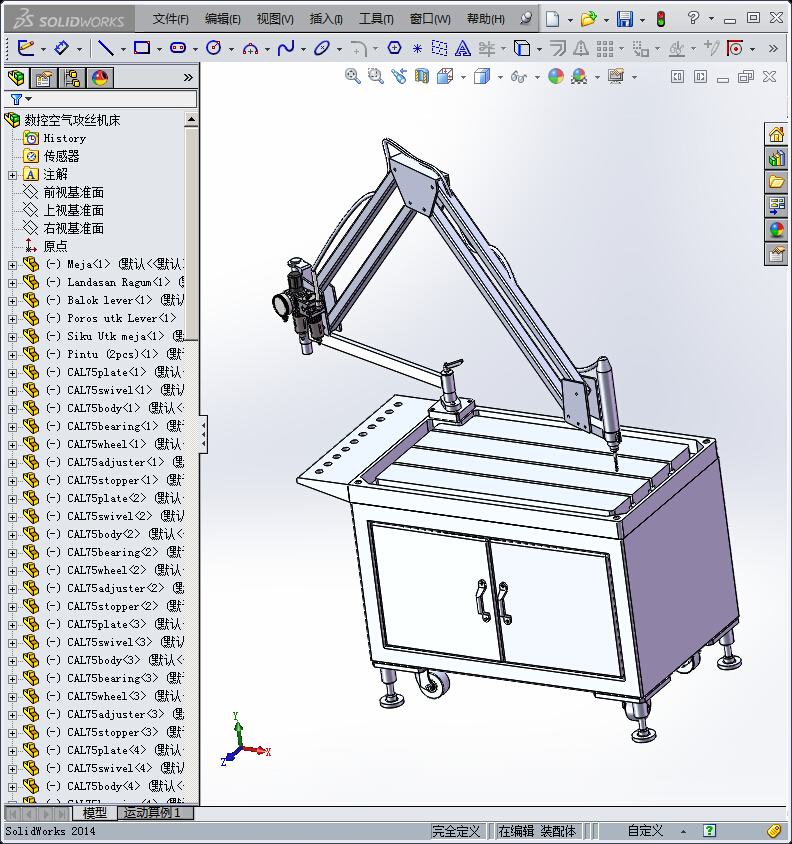Open the Appearances task pane icon
Viewport: 792px width, 844px height.
[776, 230]
